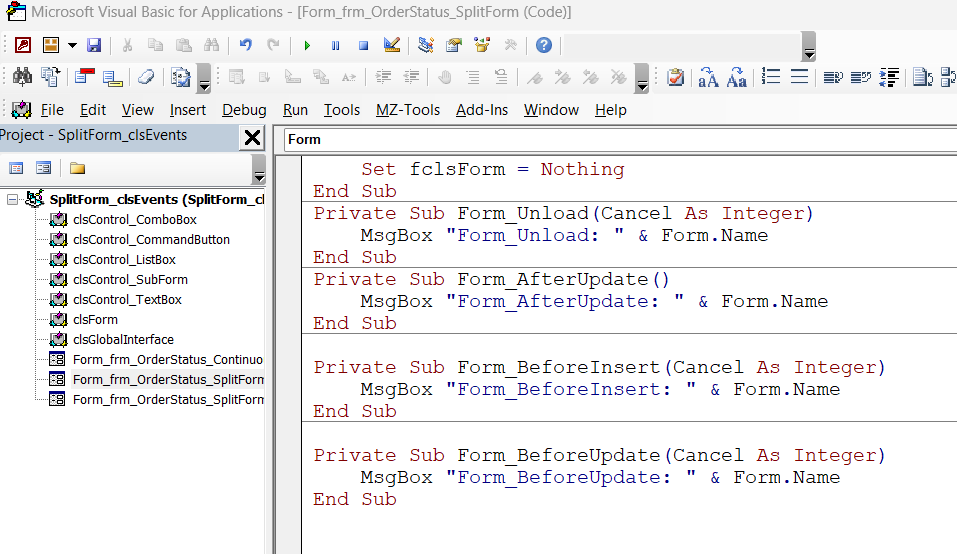Click the MZ-Tools procedure copy icon
Image resolution: width=957 pixels, height=554 pixels.
[50, 77]
